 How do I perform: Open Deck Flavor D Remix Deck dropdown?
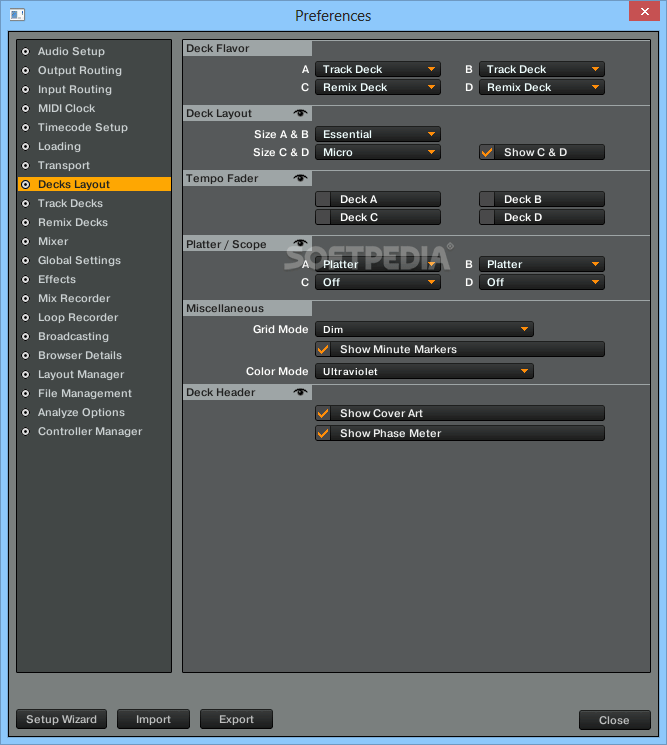point(542,87)
